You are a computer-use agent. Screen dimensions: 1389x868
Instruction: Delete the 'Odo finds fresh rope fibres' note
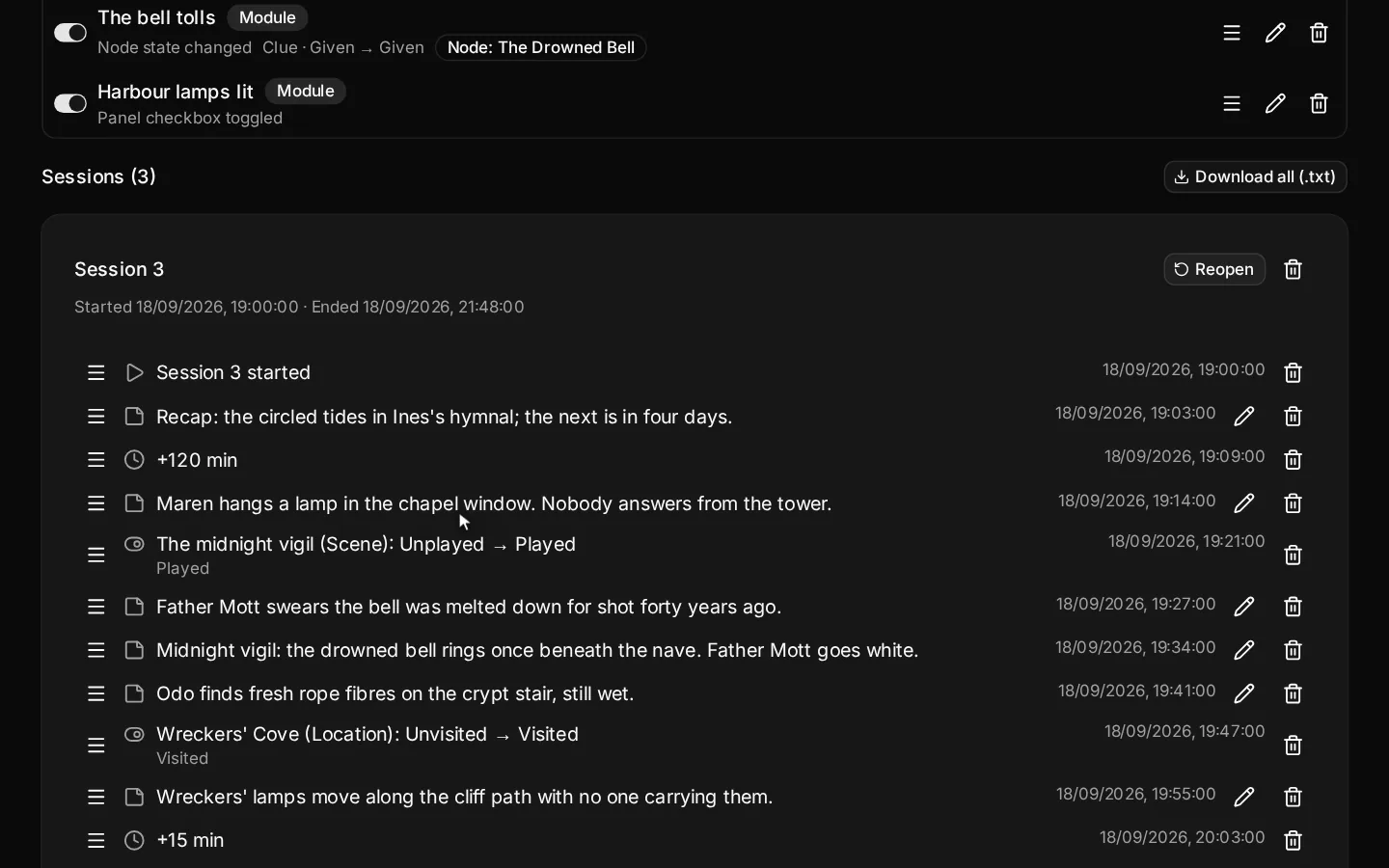pyautogui.click(x=1294, y=693)
